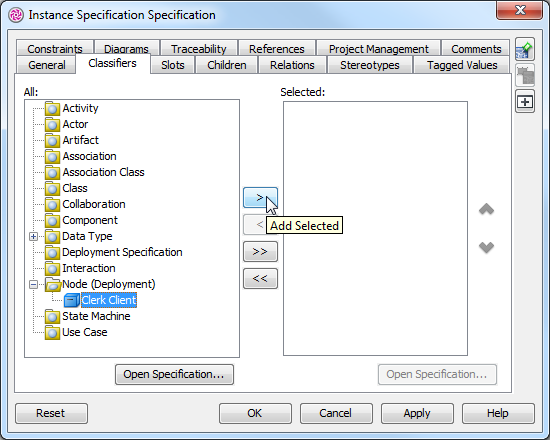
Task: Confirm with the OK button
Action: tap(255, 413)
